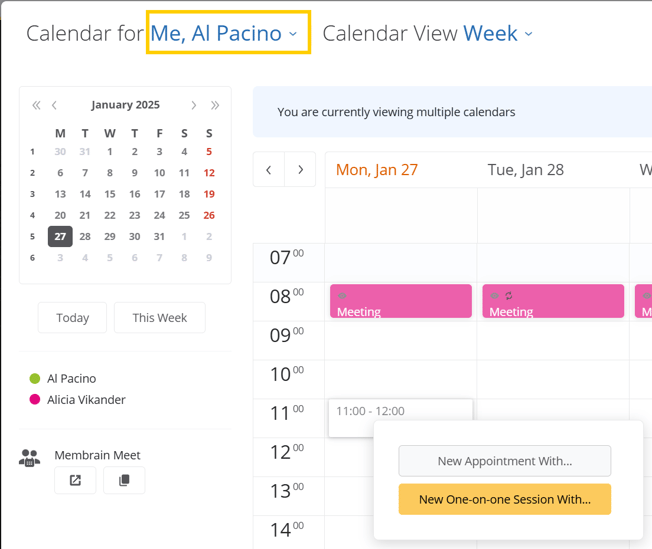Select January 15 in the mini calendar
Viewport: 652px width, 549px height.
click(x=110, y=194)
